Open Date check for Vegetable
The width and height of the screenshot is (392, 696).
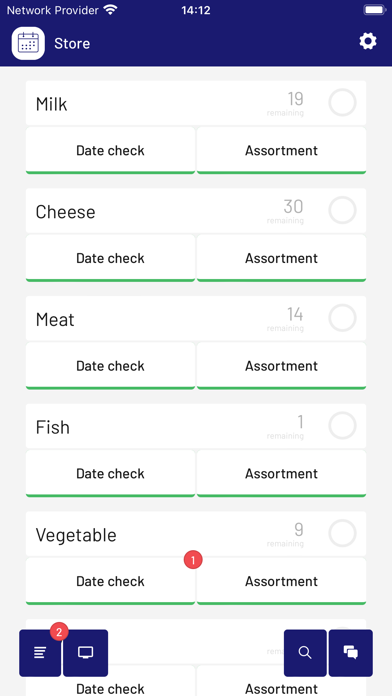(110, 581)
